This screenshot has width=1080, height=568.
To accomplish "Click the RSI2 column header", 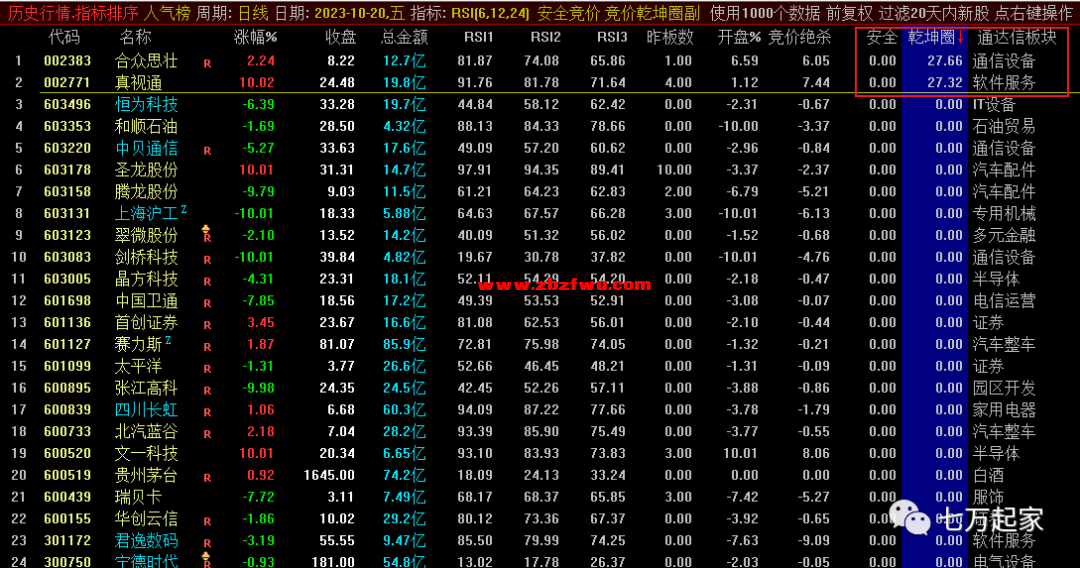I will pyautogui.click(x=545, y=37).
